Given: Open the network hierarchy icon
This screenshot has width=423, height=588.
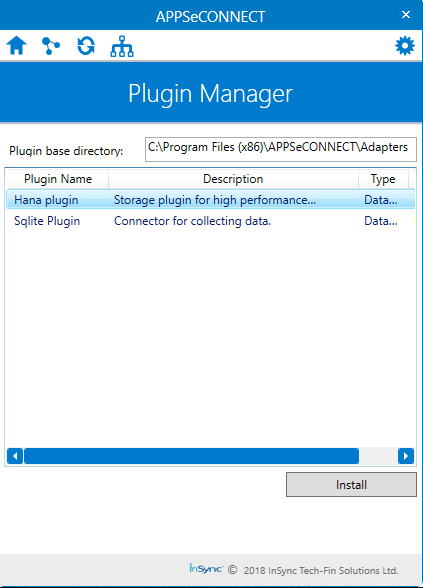Looking at the screenshot, I should tap(122, 46).
